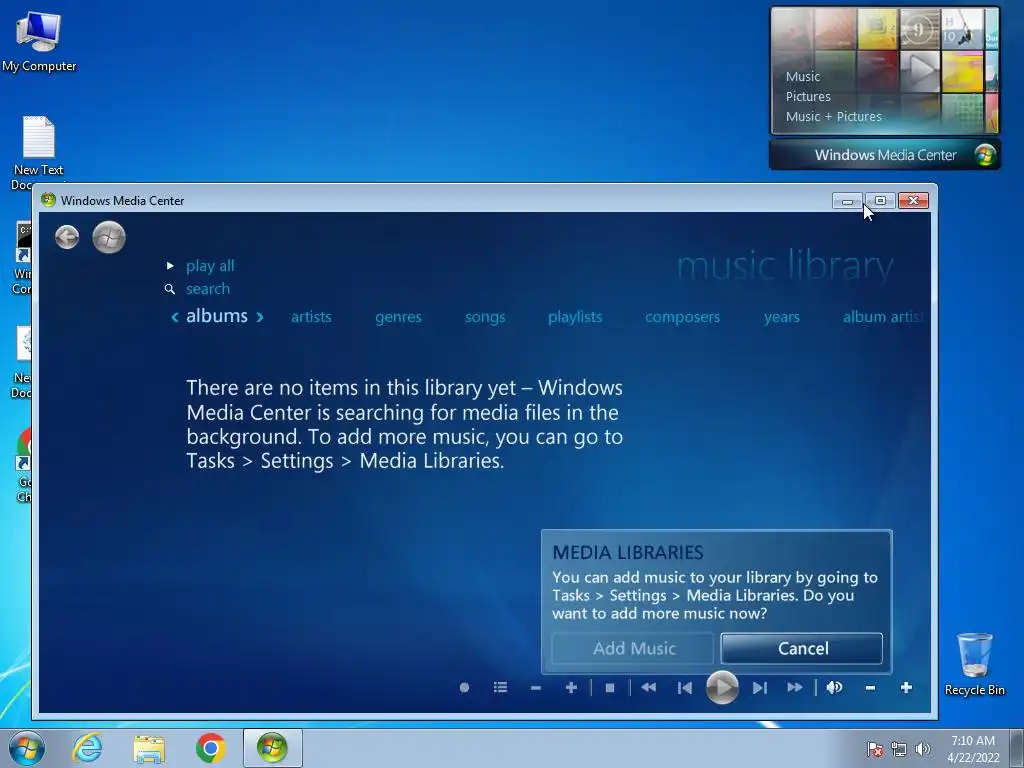
Task: Open the Recycle Bin
Action: pos(974,664)
